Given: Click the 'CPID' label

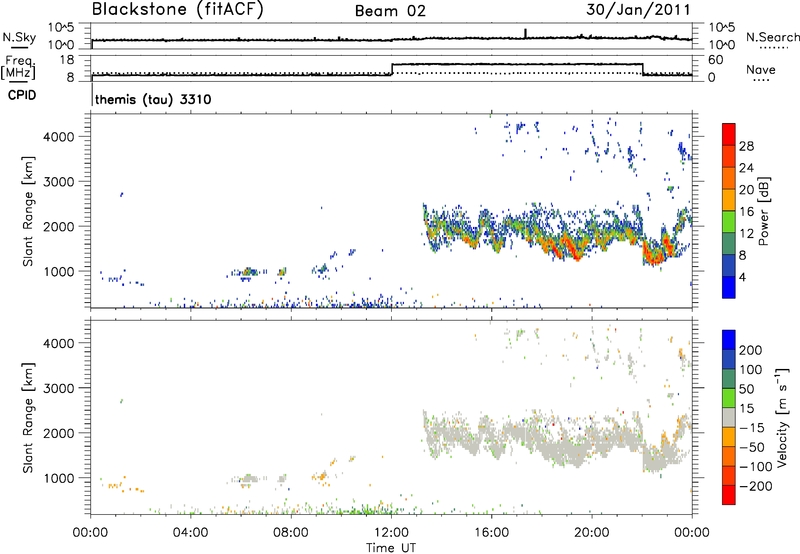Looking at the screenshot, I should (22, 95).
